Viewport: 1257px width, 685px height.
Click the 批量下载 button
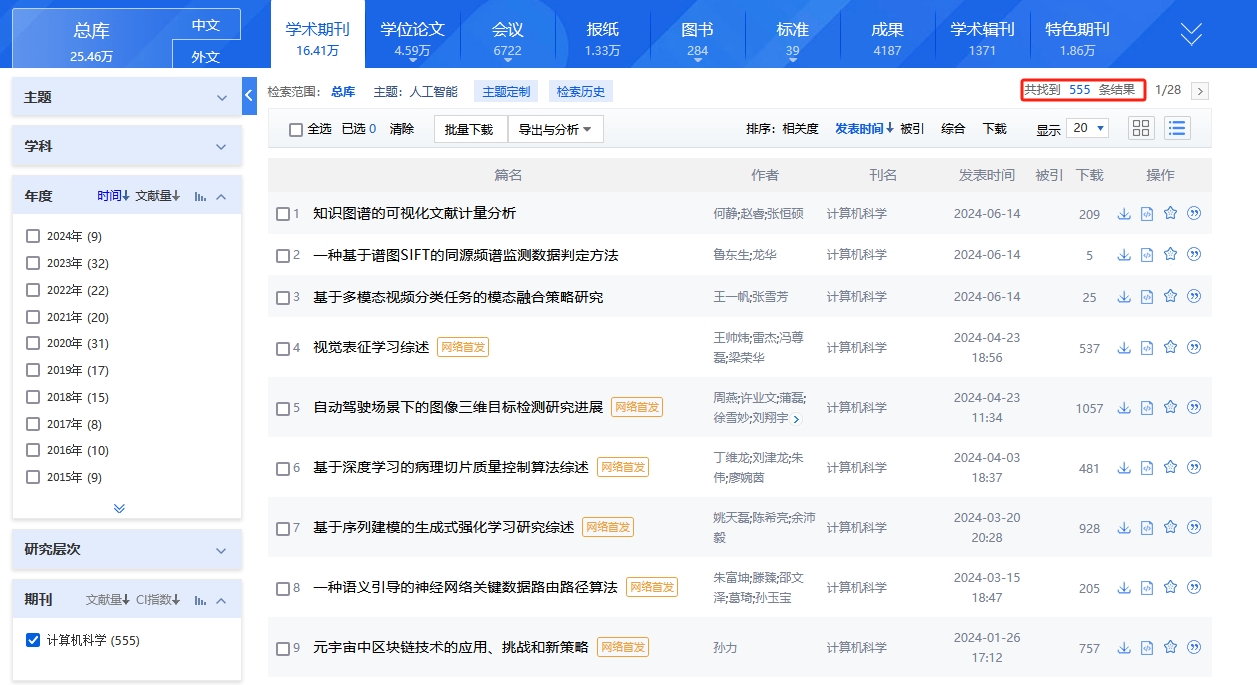[x=469, y=129]
